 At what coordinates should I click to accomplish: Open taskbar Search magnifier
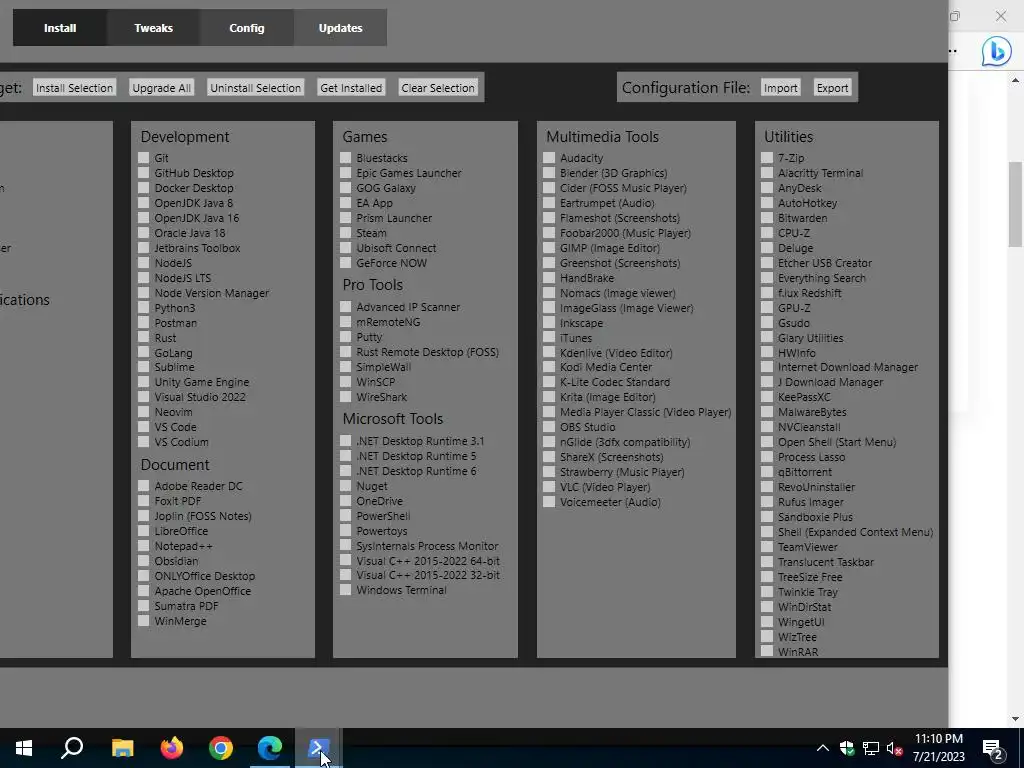pos(72,748)
